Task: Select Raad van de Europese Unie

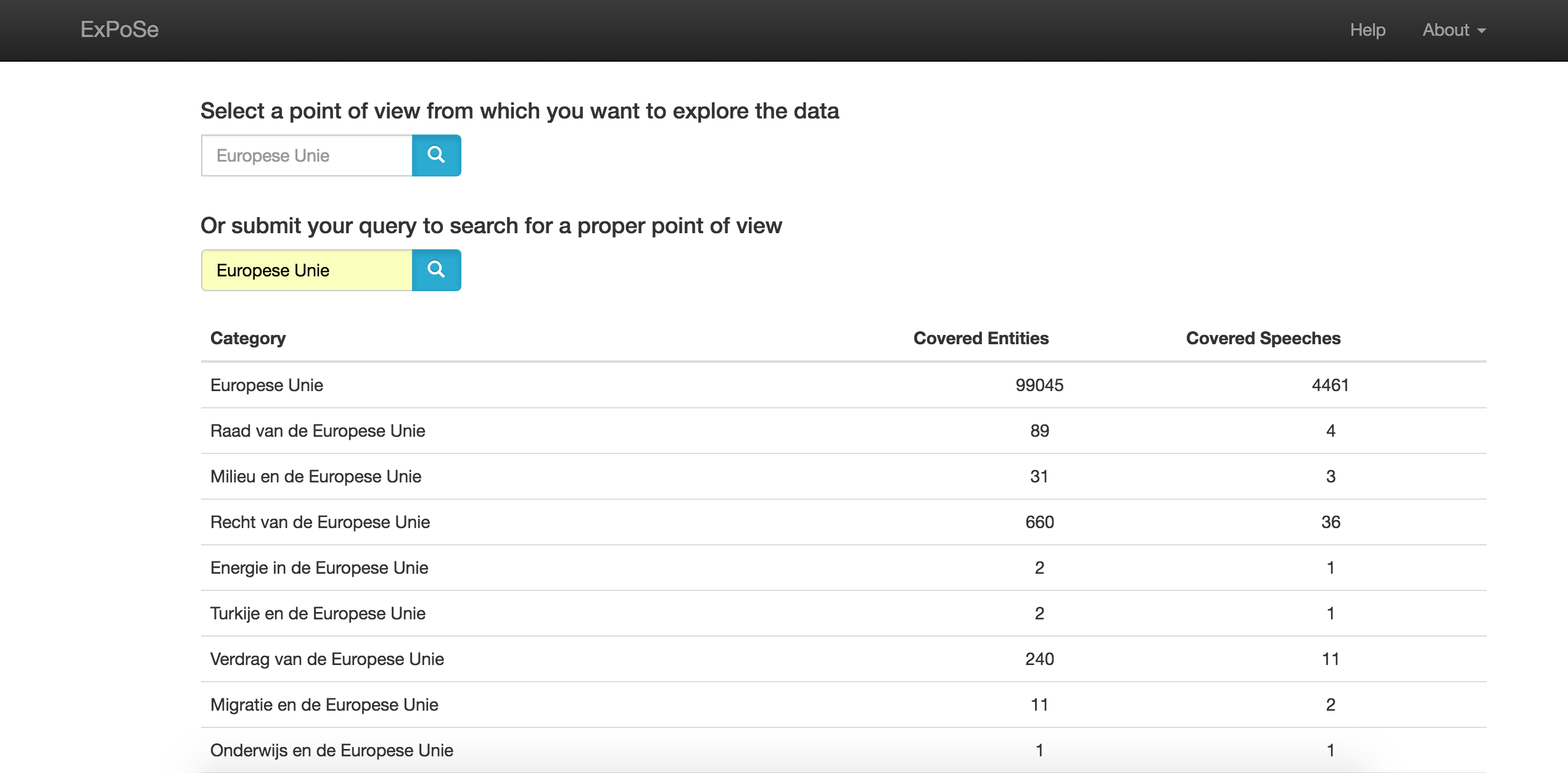Action: (318, 431)
